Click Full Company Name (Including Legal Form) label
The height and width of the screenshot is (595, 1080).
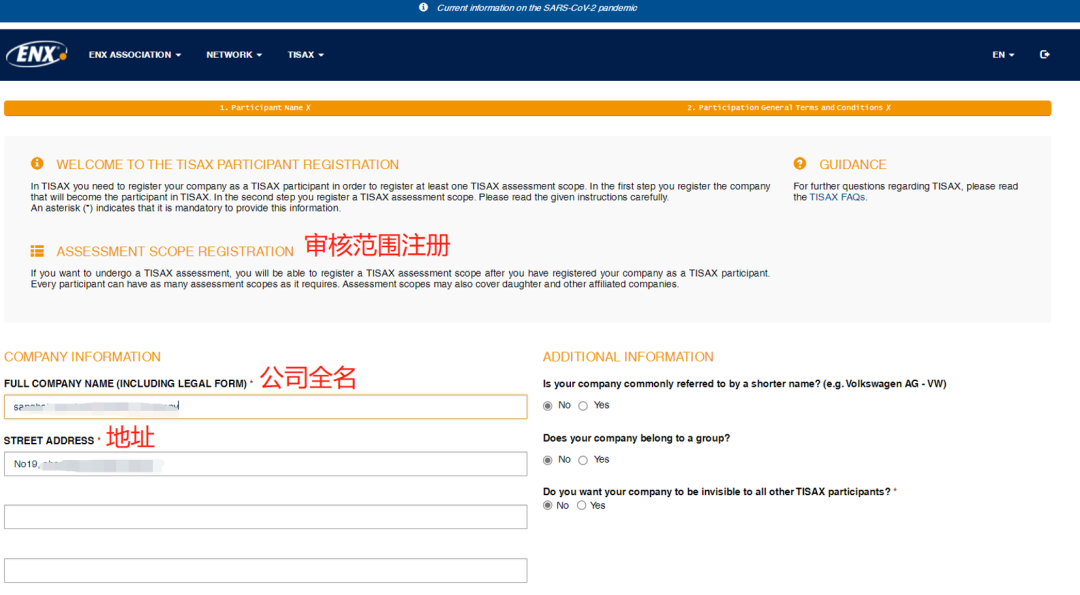tap(125, 384)
